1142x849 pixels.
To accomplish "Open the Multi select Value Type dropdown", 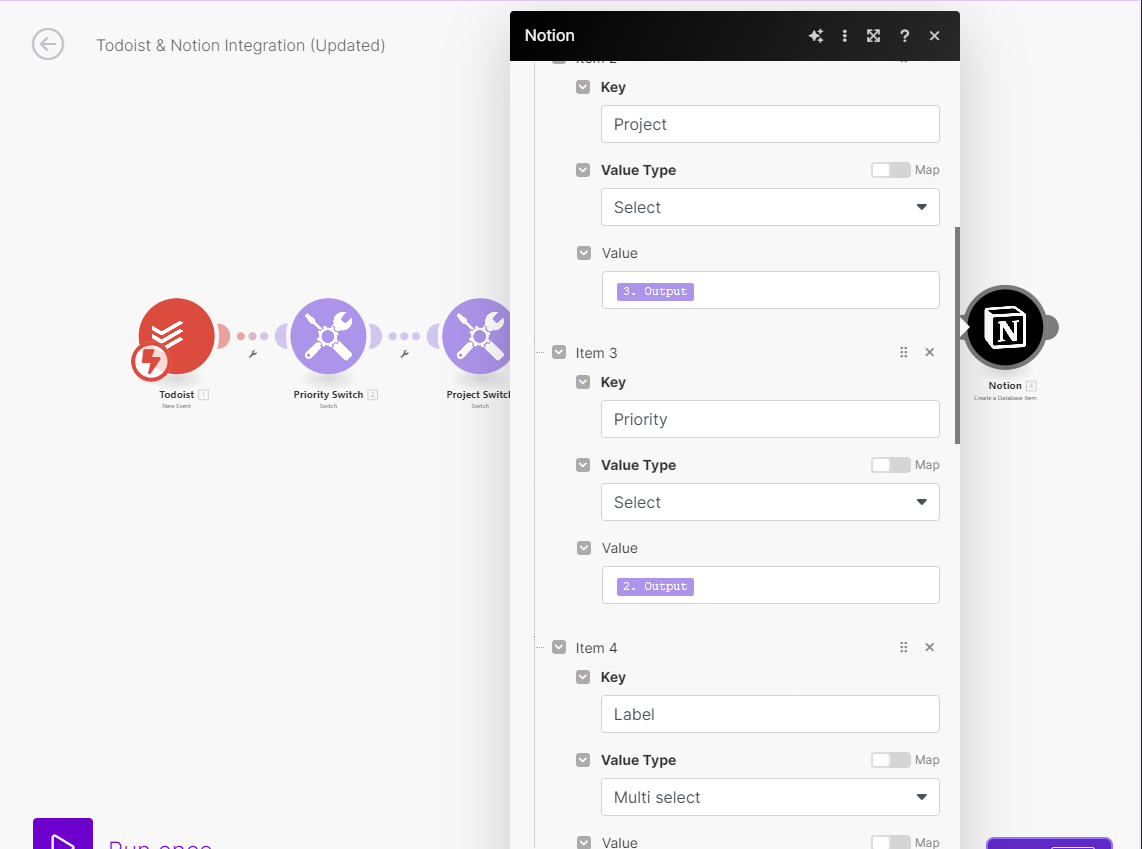I will click(x=770, y=797).
